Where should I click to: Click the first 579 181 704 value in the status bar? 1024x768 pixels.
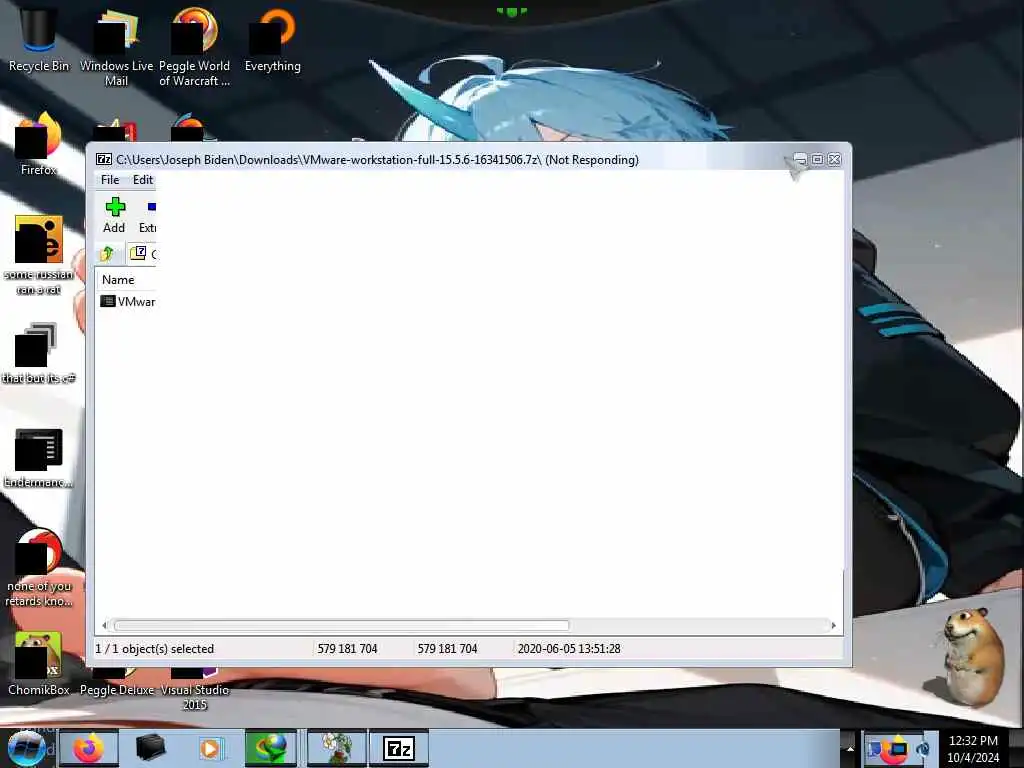coord(347,648)
